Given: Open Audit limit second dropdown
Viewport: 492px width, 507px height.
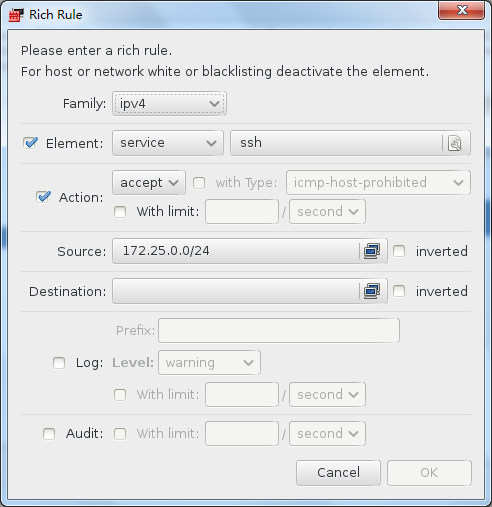Looking at the screenshot, I should (x=327, y=434).
